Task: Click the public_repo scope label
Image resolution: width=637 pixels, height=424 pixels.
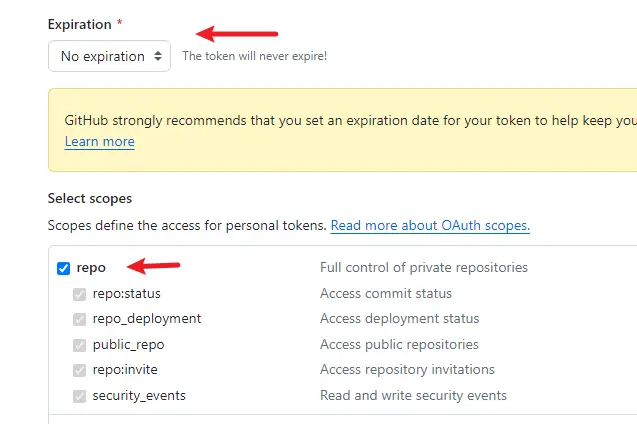Action: tap(128, 345)
